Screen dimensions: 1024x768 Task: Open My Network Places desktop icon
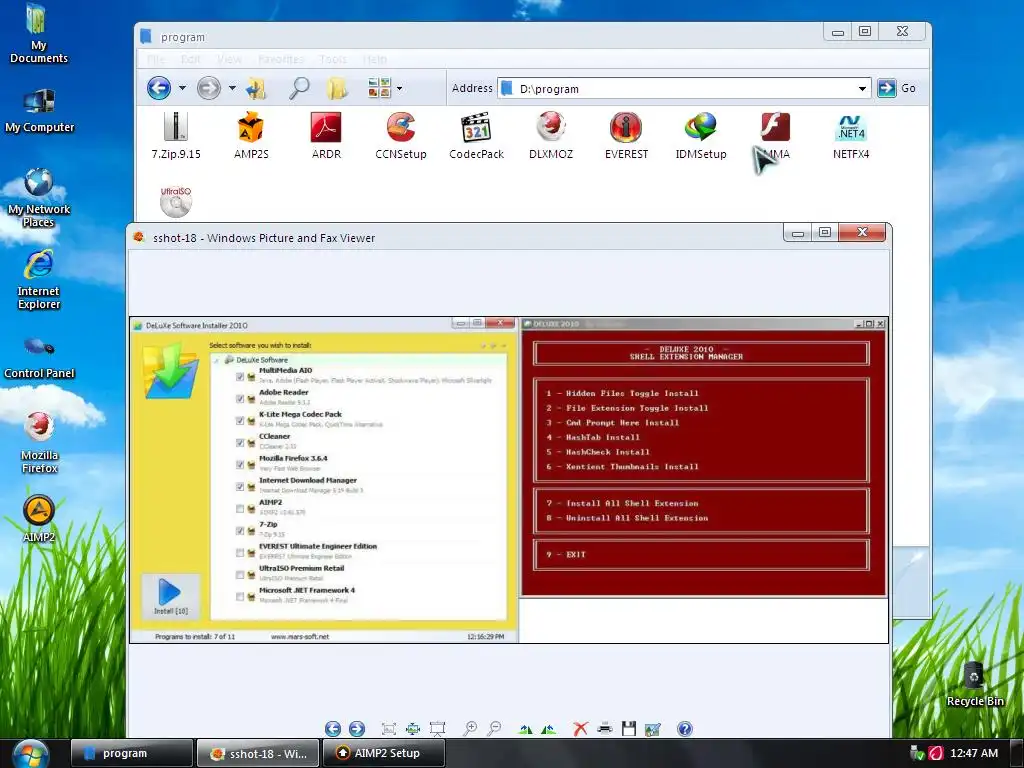(39, 198)
